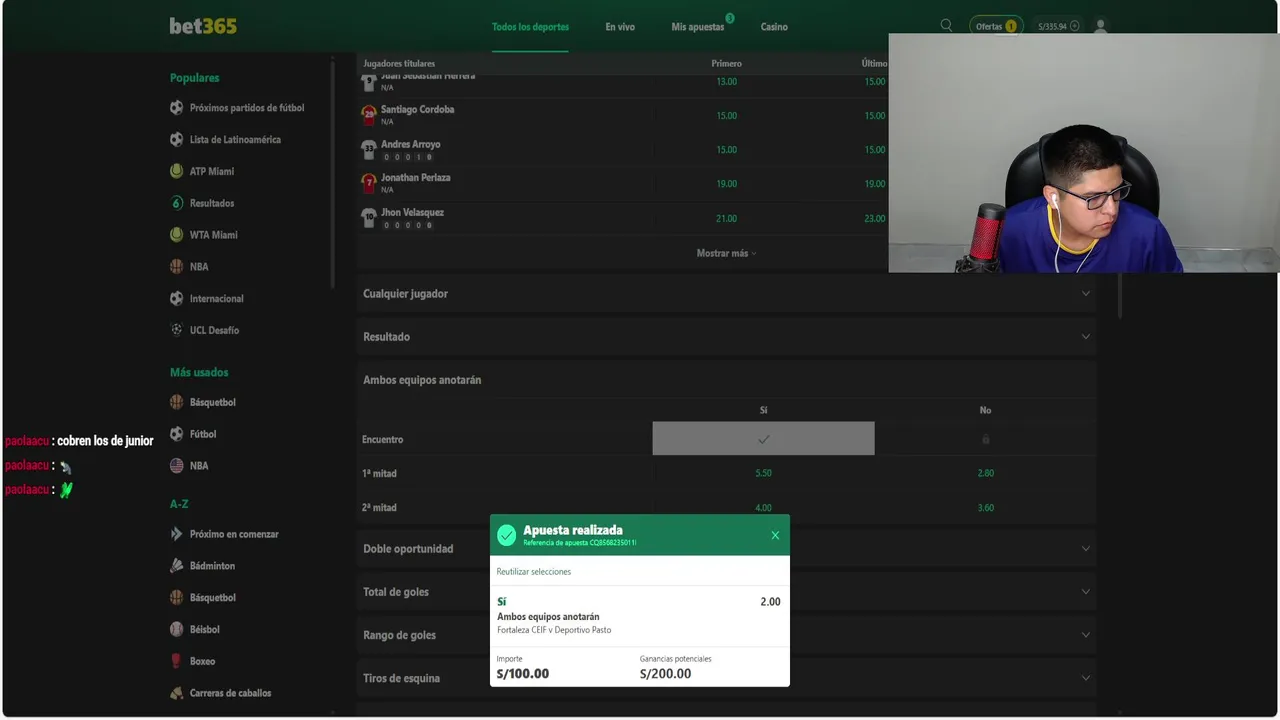The height and width of the screenshot is (720, 1280).
Task: Select 2ª mitad No odds 3.60
Action: [x=985, y=507]
